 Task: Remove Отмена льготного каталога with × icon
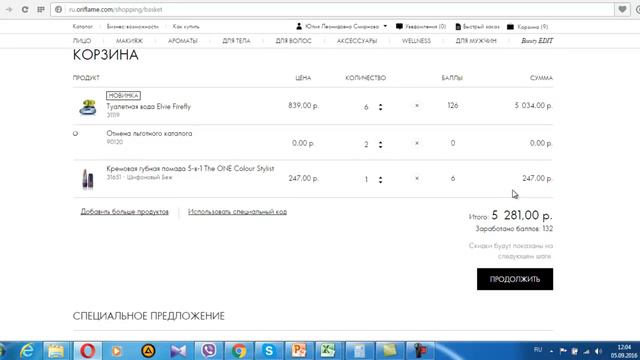417,143
